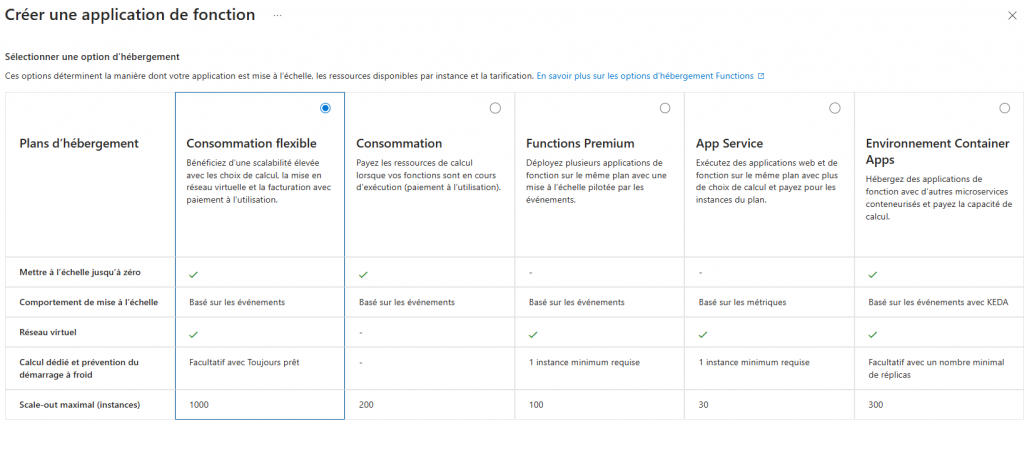This screenshot has width=1024, height=454.
Task: Click the Functions Premium heading
Action: pos(581,144)
